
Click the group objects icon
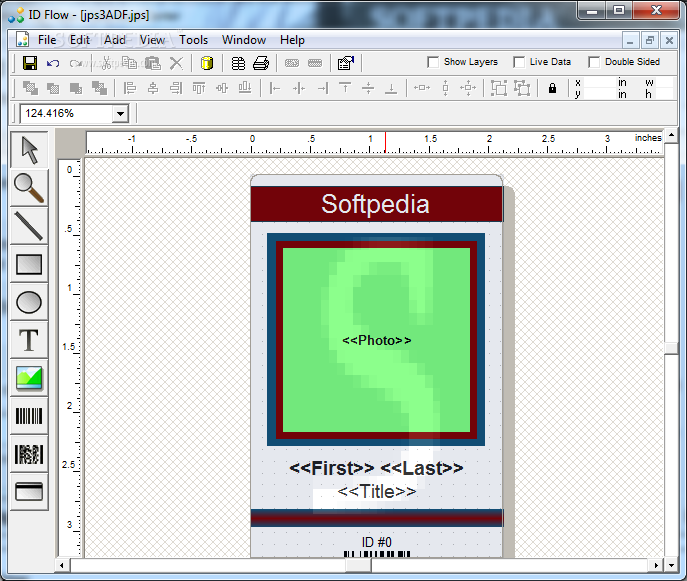click(x=499, y=88)
